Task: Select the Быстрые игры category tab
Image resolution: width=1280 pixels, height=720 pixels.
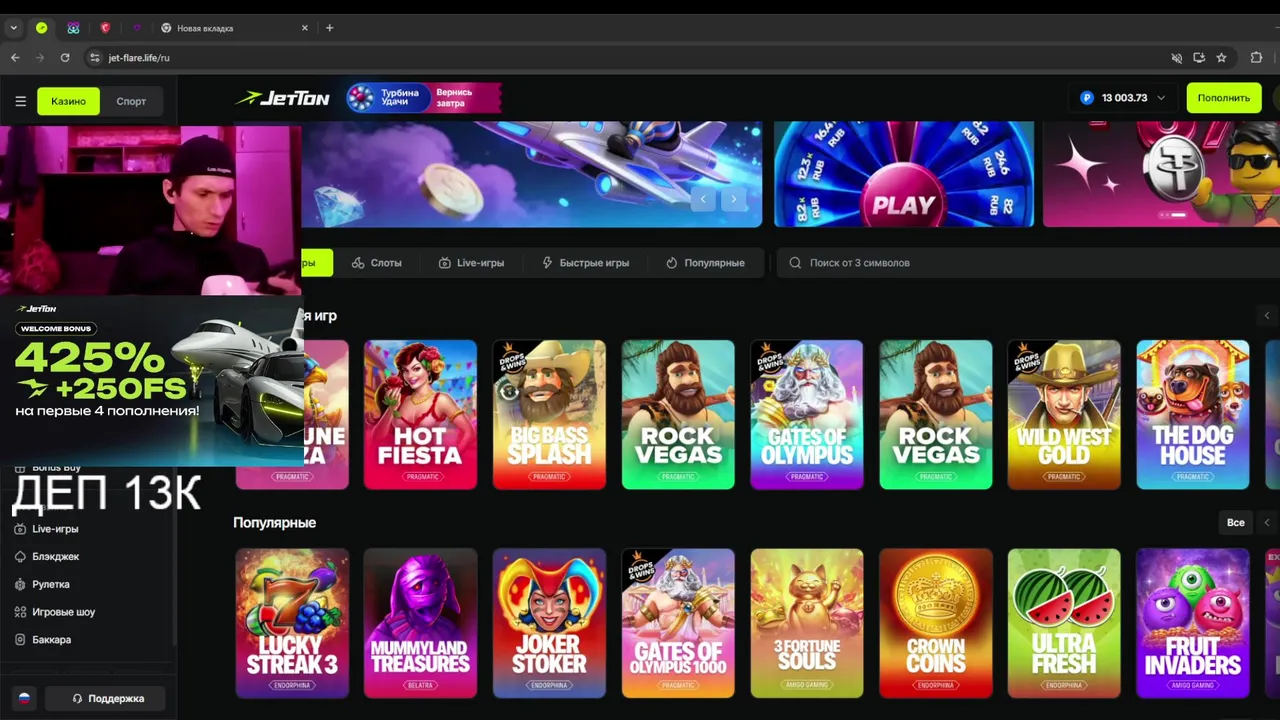Action: 585,263
